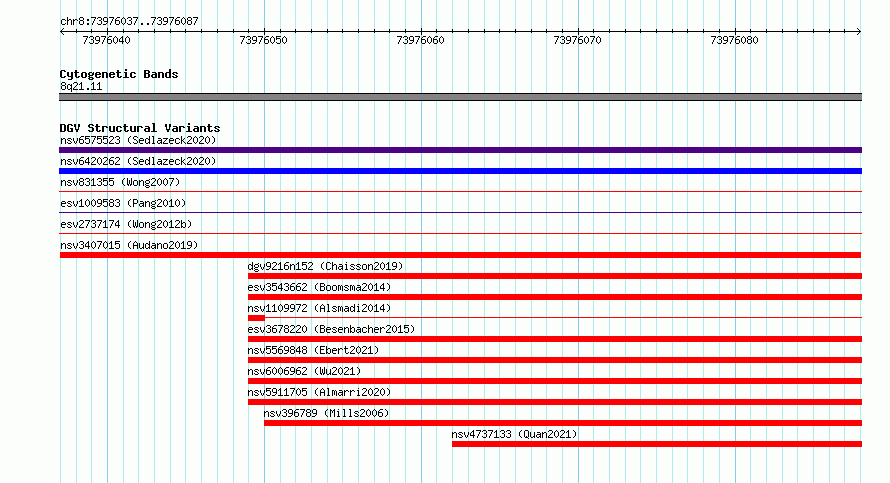Open variant esv1009583 (Pang2010) label
Screen dimensions: 890x483
(x=123, y=203)
